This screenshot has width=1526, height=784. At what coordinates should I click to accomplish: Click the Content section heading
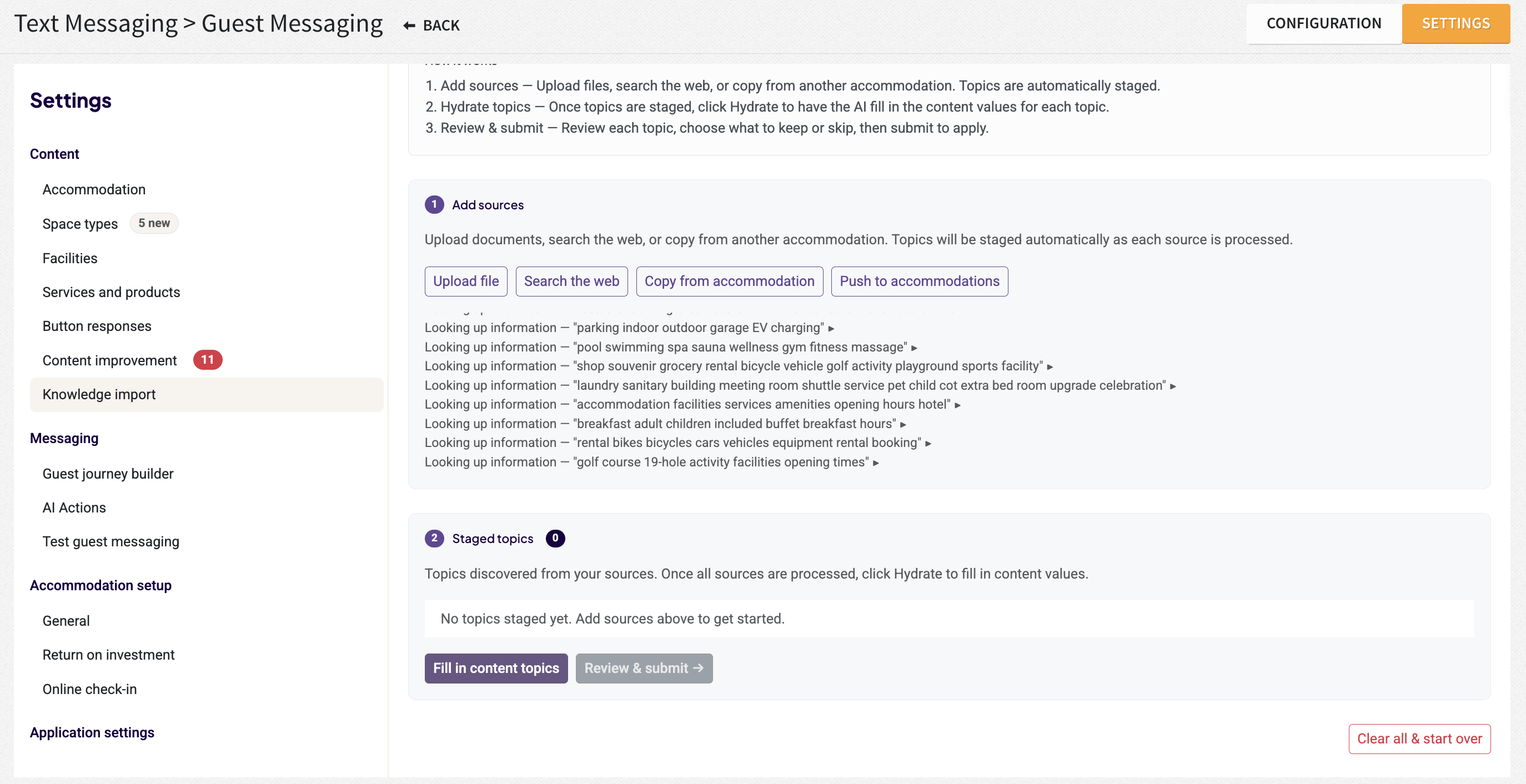point(54,154)
